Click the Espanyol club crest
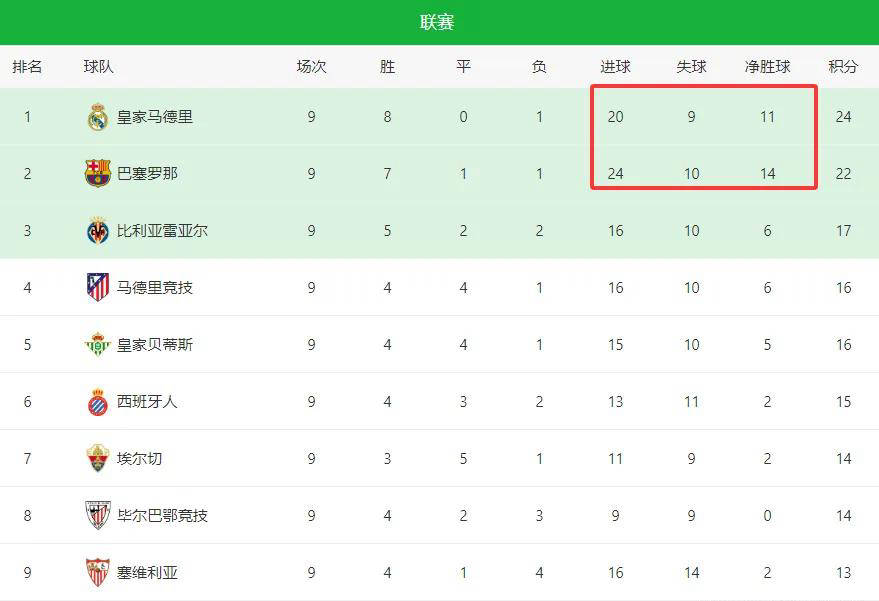 point(97,402)
